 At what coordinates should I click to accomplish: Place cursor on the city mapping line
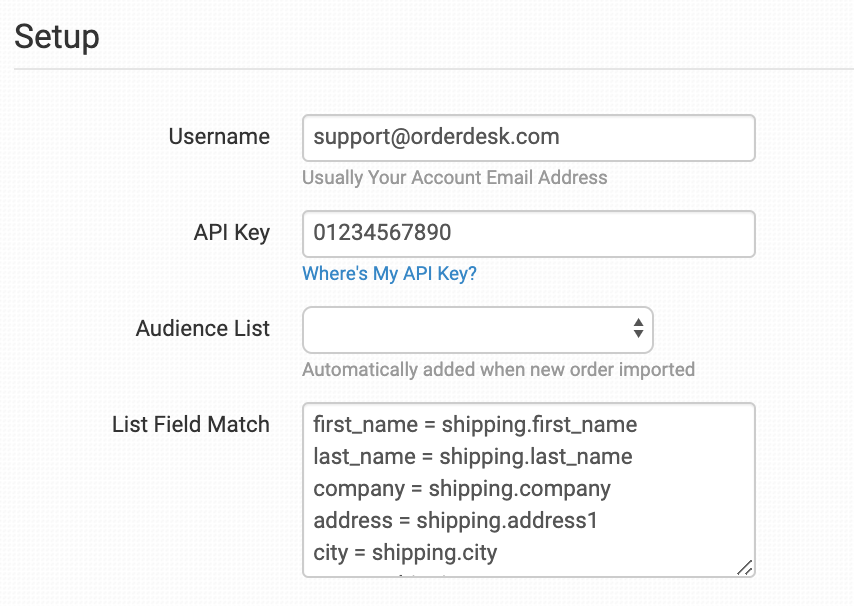[405, 553]
